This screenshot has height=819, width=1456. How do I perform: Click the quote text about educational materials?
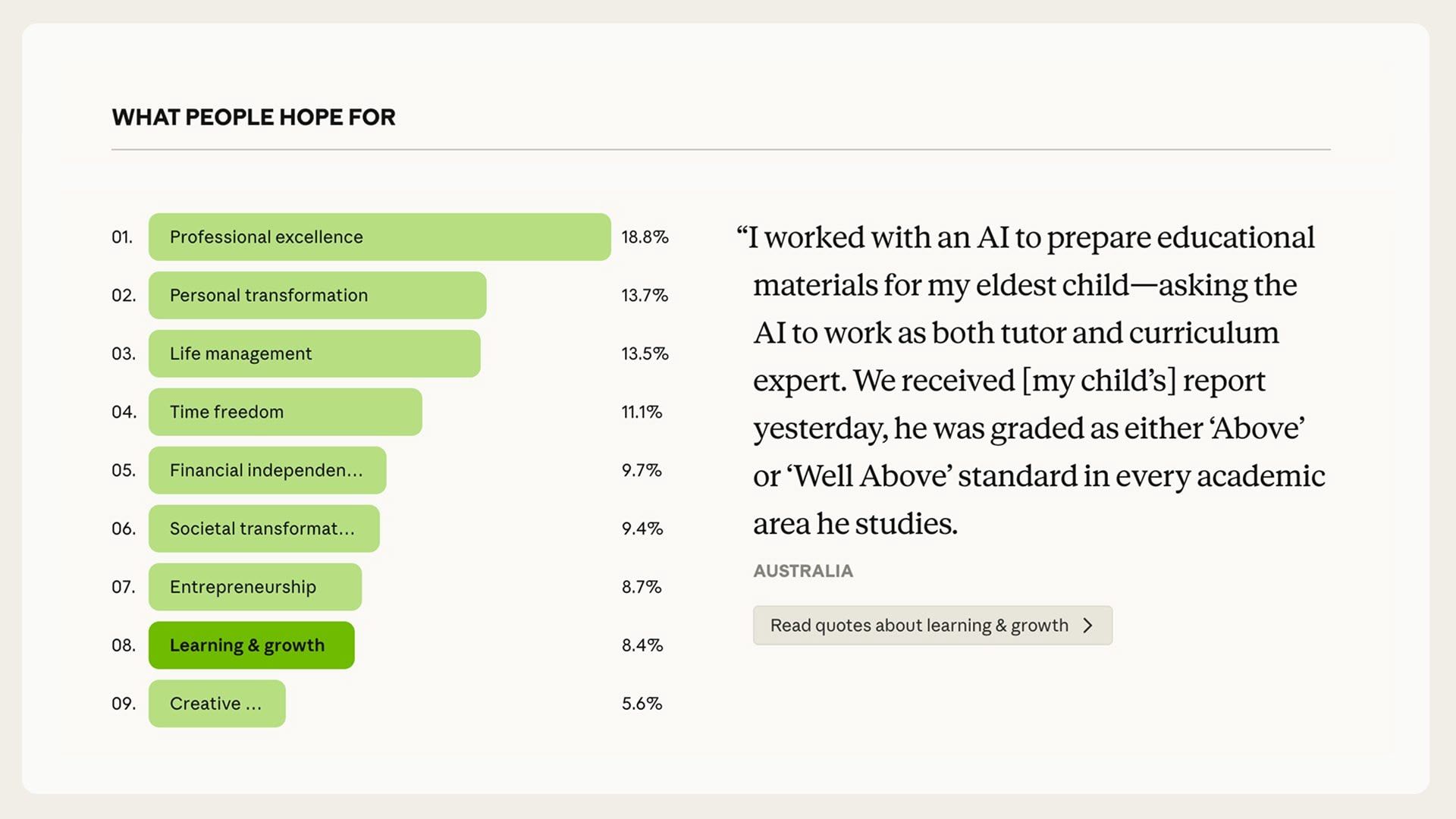tap(1031, 379)
